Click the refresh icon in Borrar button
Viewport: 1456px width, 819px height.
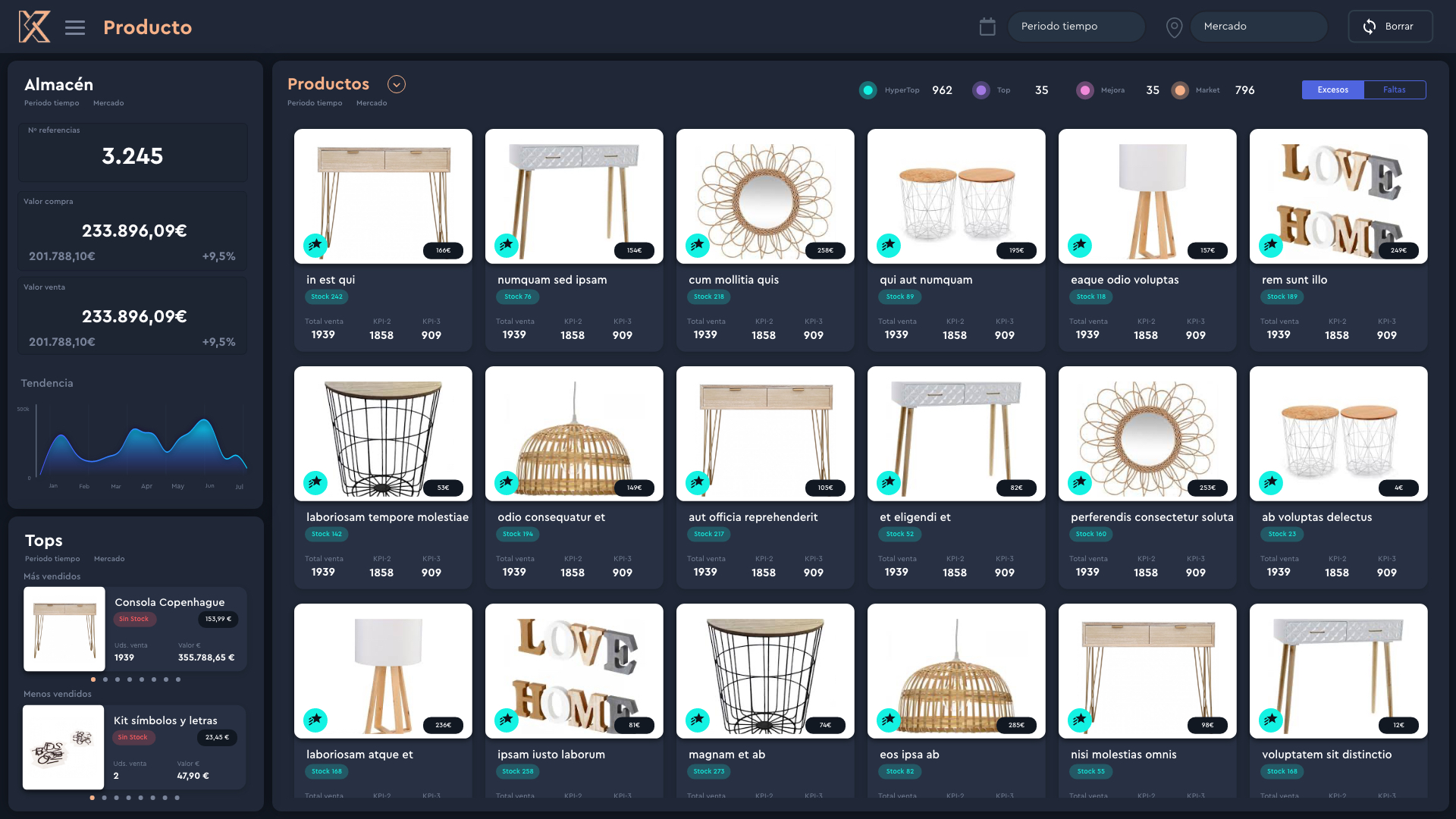(1369, 27)
